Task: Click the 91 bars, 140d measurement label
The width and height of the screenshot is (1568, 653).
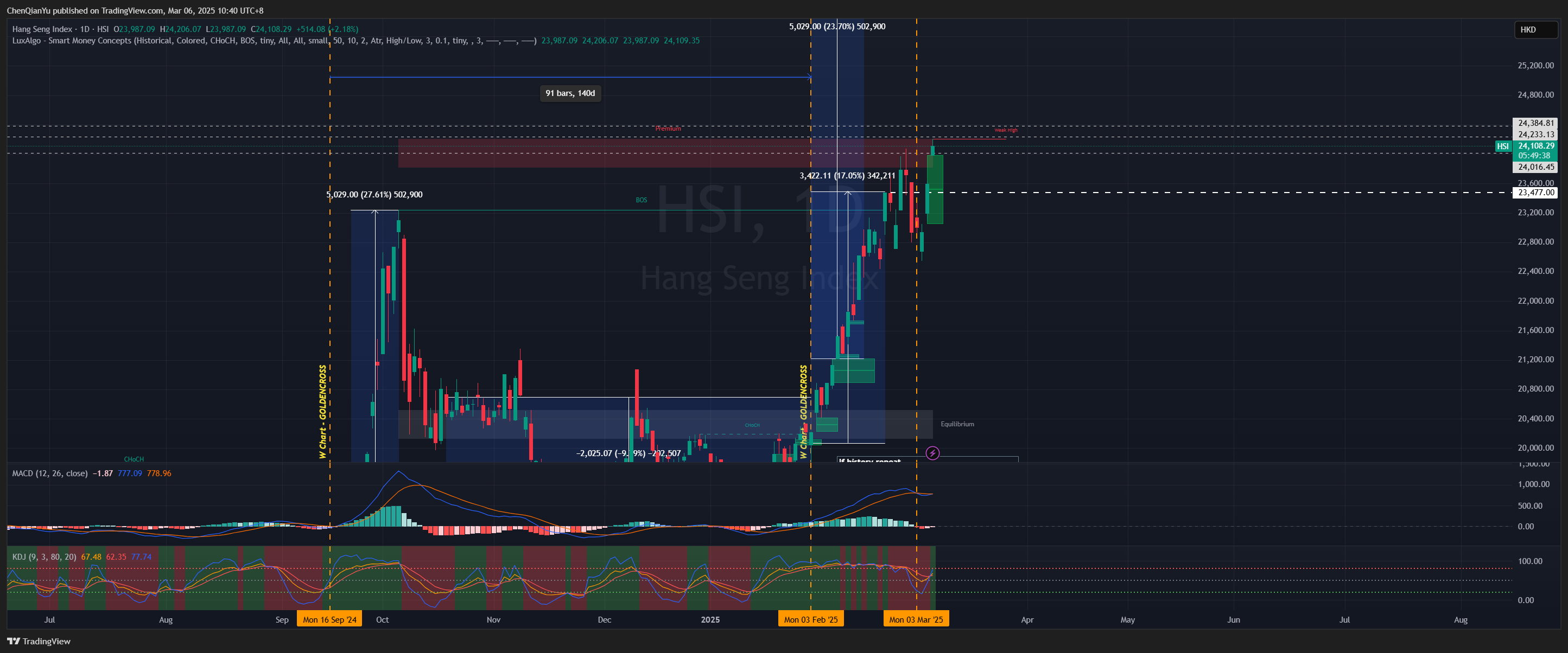Action: pyautogui.click(x=570, y=93)
